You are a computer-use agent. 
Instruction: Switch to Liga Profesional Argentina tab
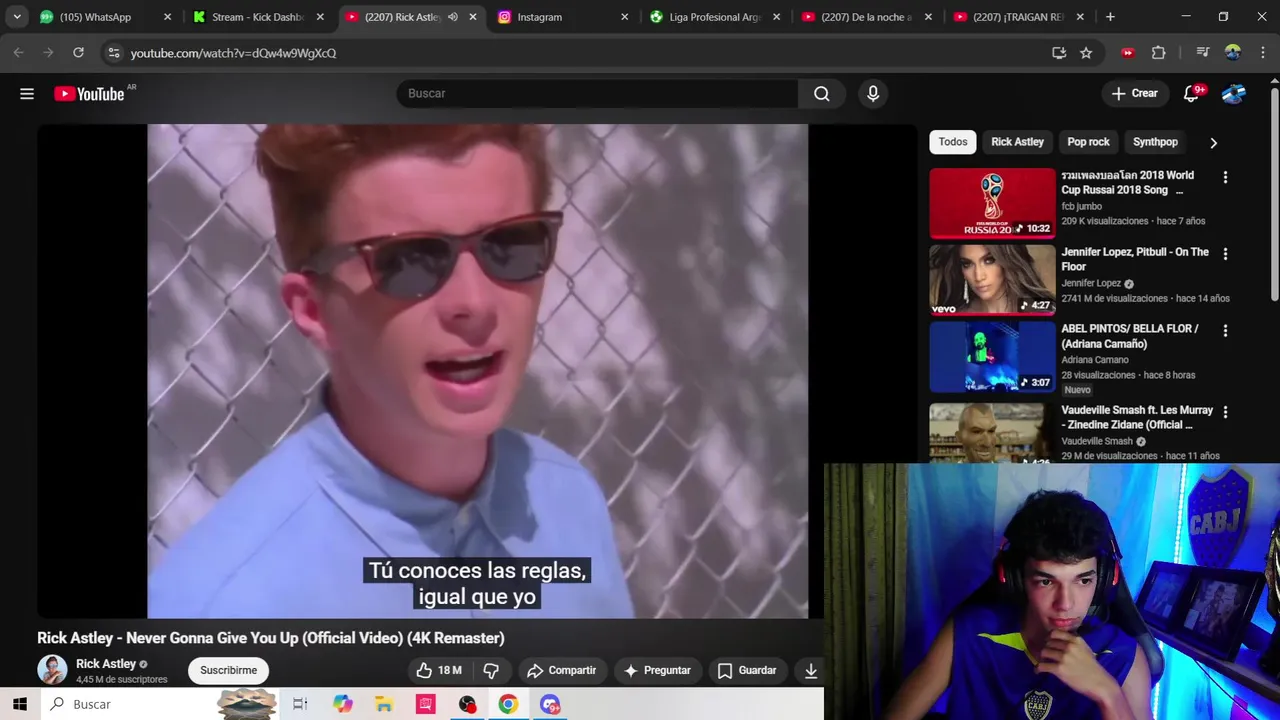tap(714, 17)
